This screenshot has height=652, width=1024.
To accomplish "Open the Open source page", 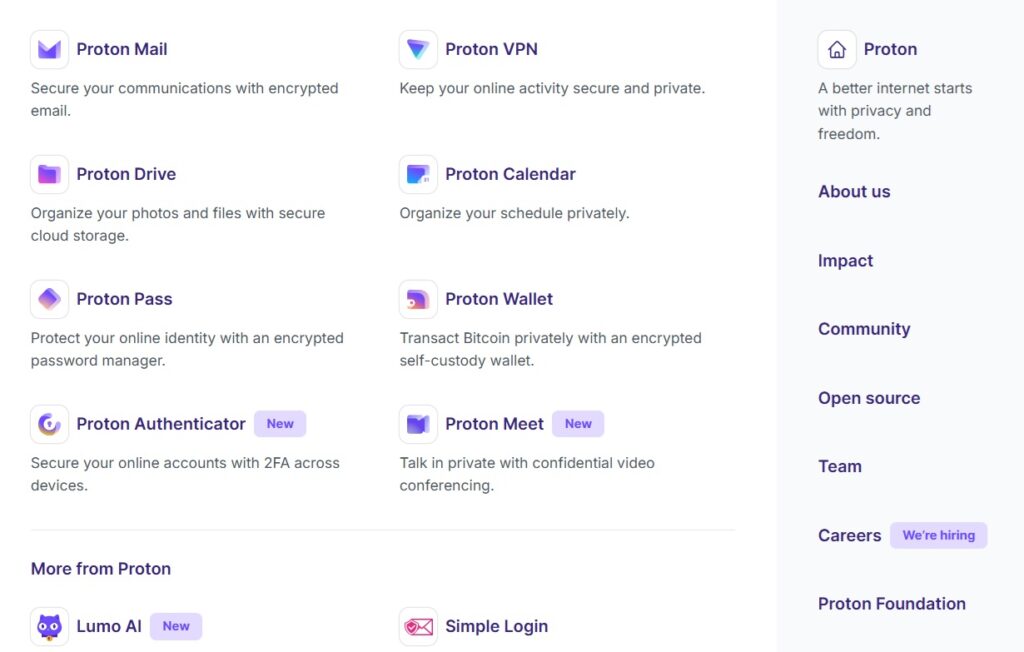I will [869, 398].
